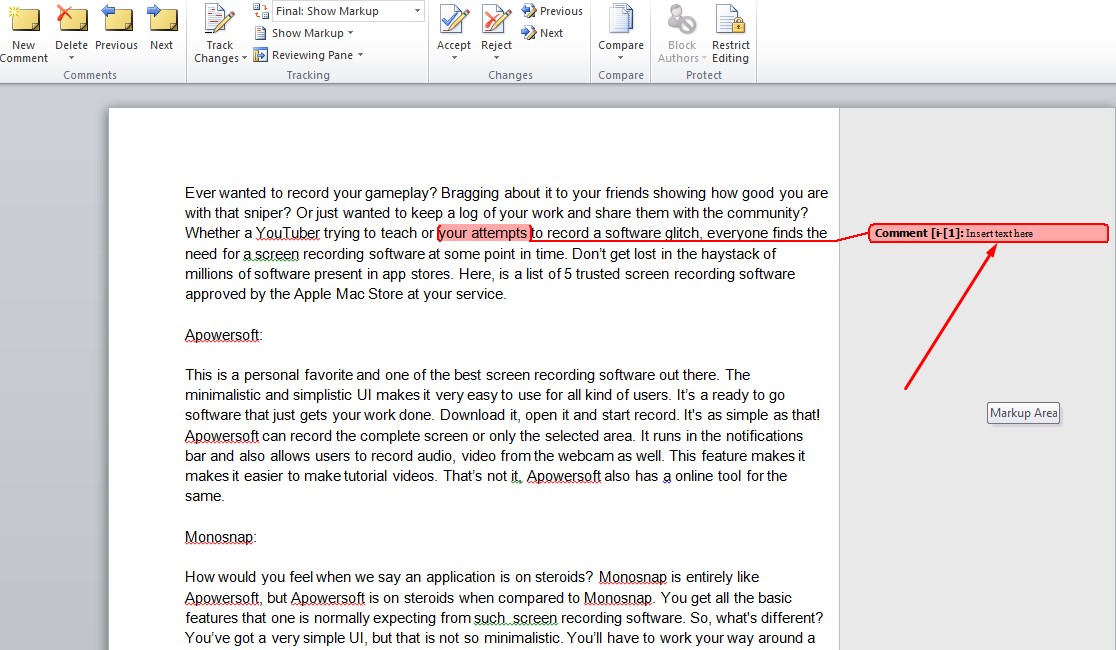Viewport: 1116px width, 650px height.
Task: Jump to Next change in Changes group
Action: tap(542, 33)
